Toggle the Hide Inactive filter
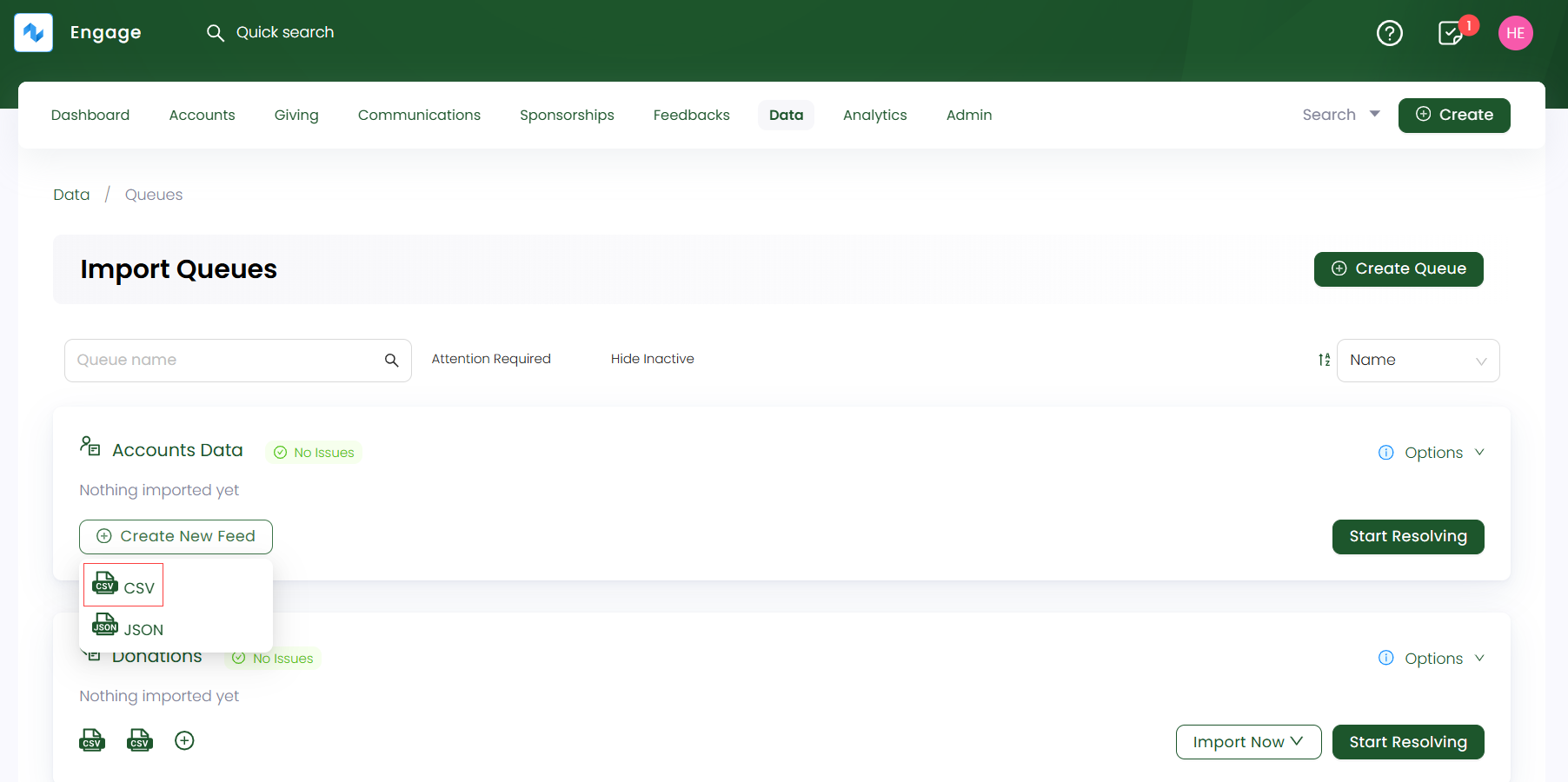This screenshot has width=1568, height=782. (652, 359)
